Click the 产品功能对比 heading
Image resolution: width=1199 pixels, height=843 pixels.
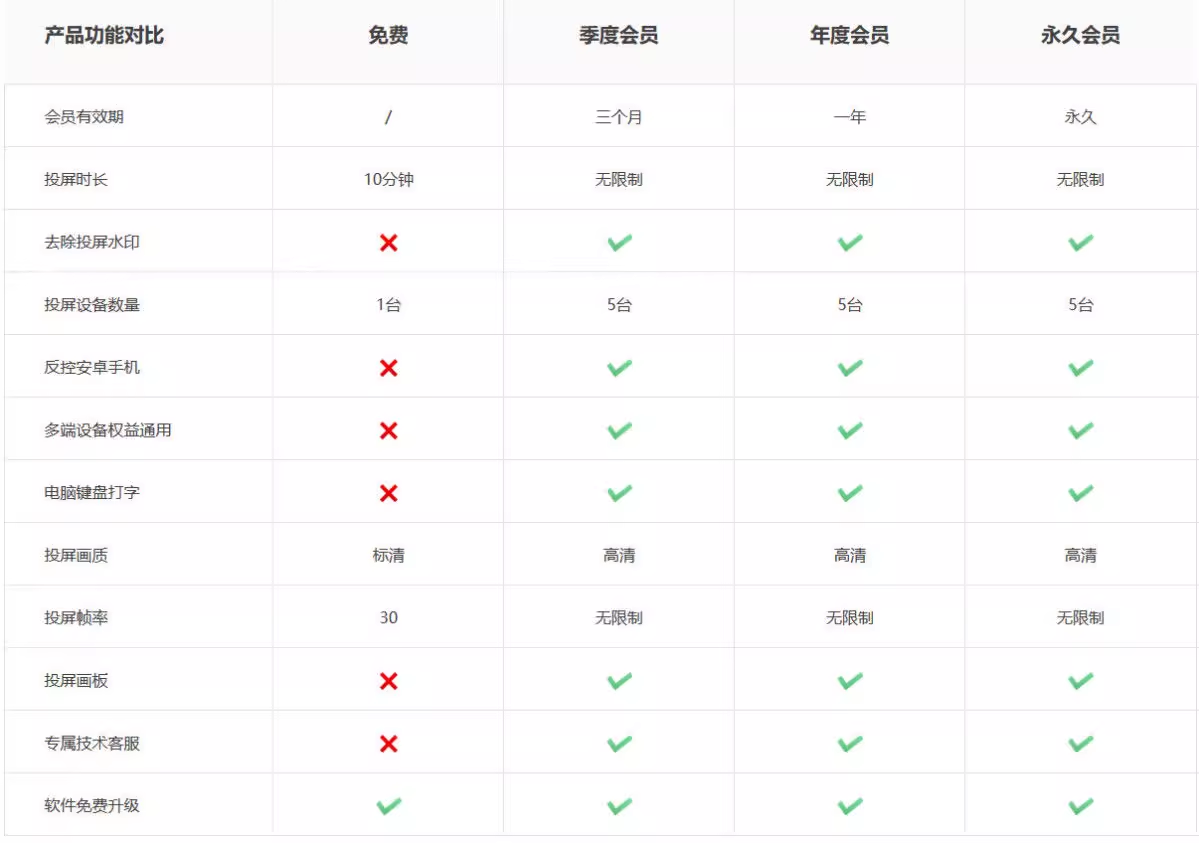104,36
